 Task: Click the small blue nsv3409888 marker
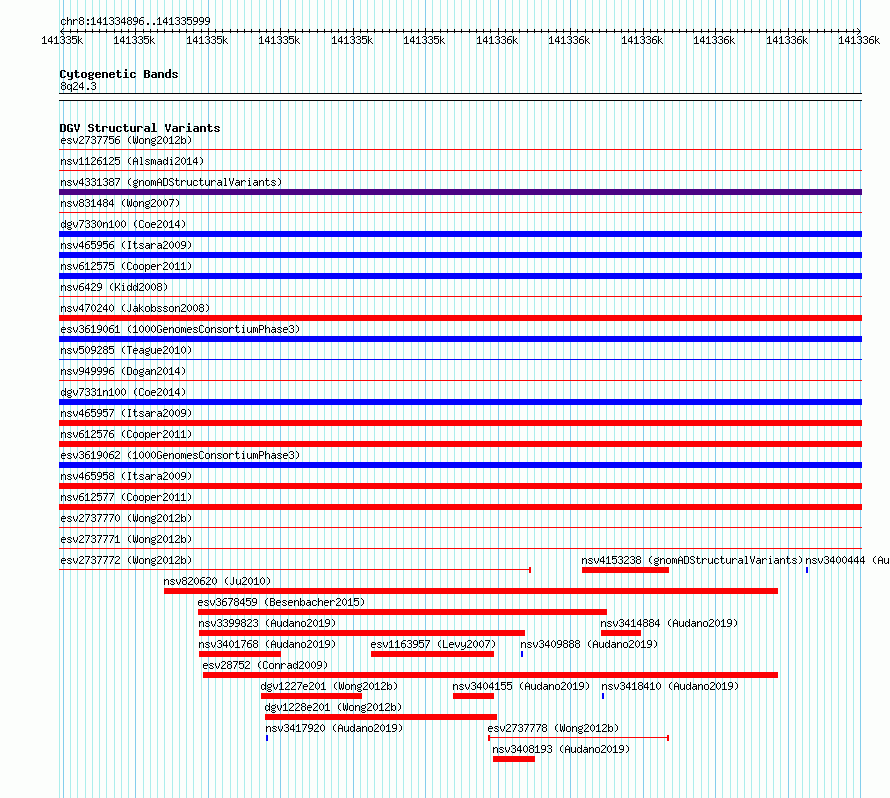(522, 654)
